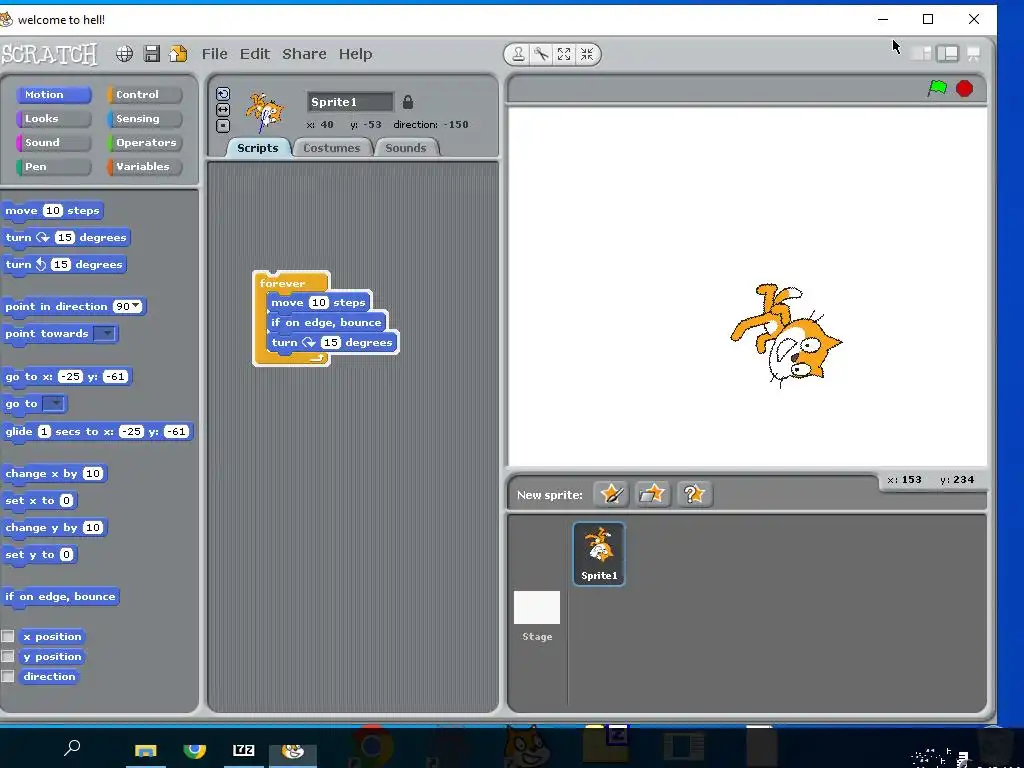This screenshot has width=1024, height=768.
Task: Select the Motion block category
Action: [x=54, y=95]
